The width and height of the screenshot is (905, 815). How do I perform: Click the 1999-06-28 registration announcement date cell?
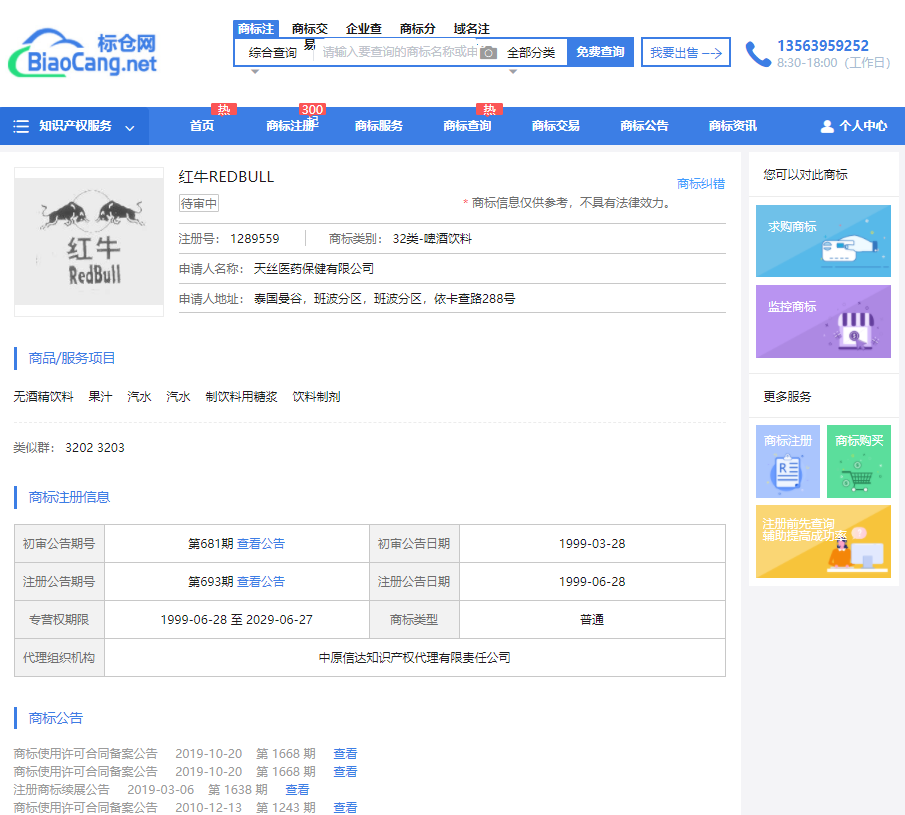592,582
